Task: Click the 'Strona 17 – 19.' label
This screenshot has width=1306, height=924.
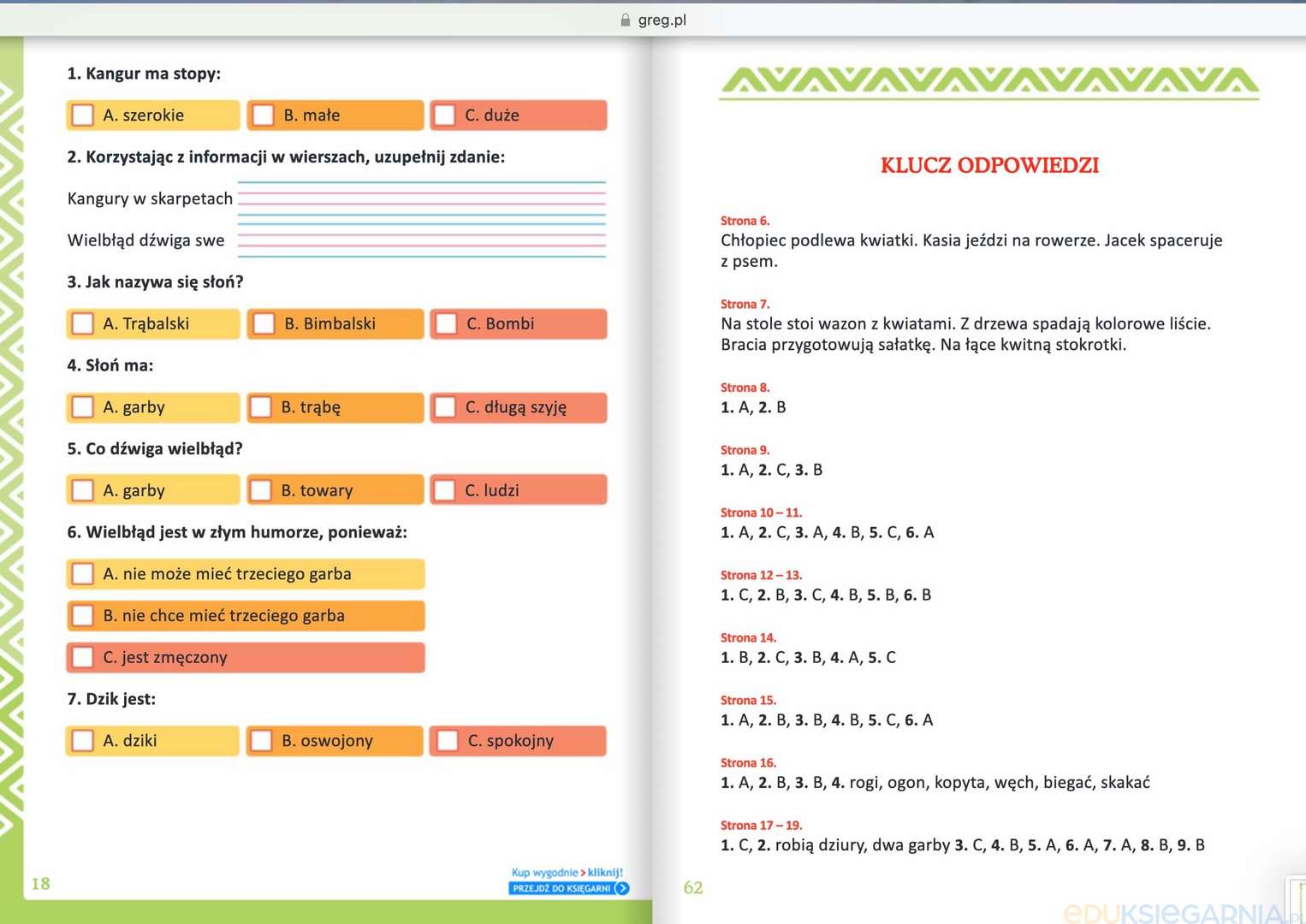Action: tap(761, 825)
